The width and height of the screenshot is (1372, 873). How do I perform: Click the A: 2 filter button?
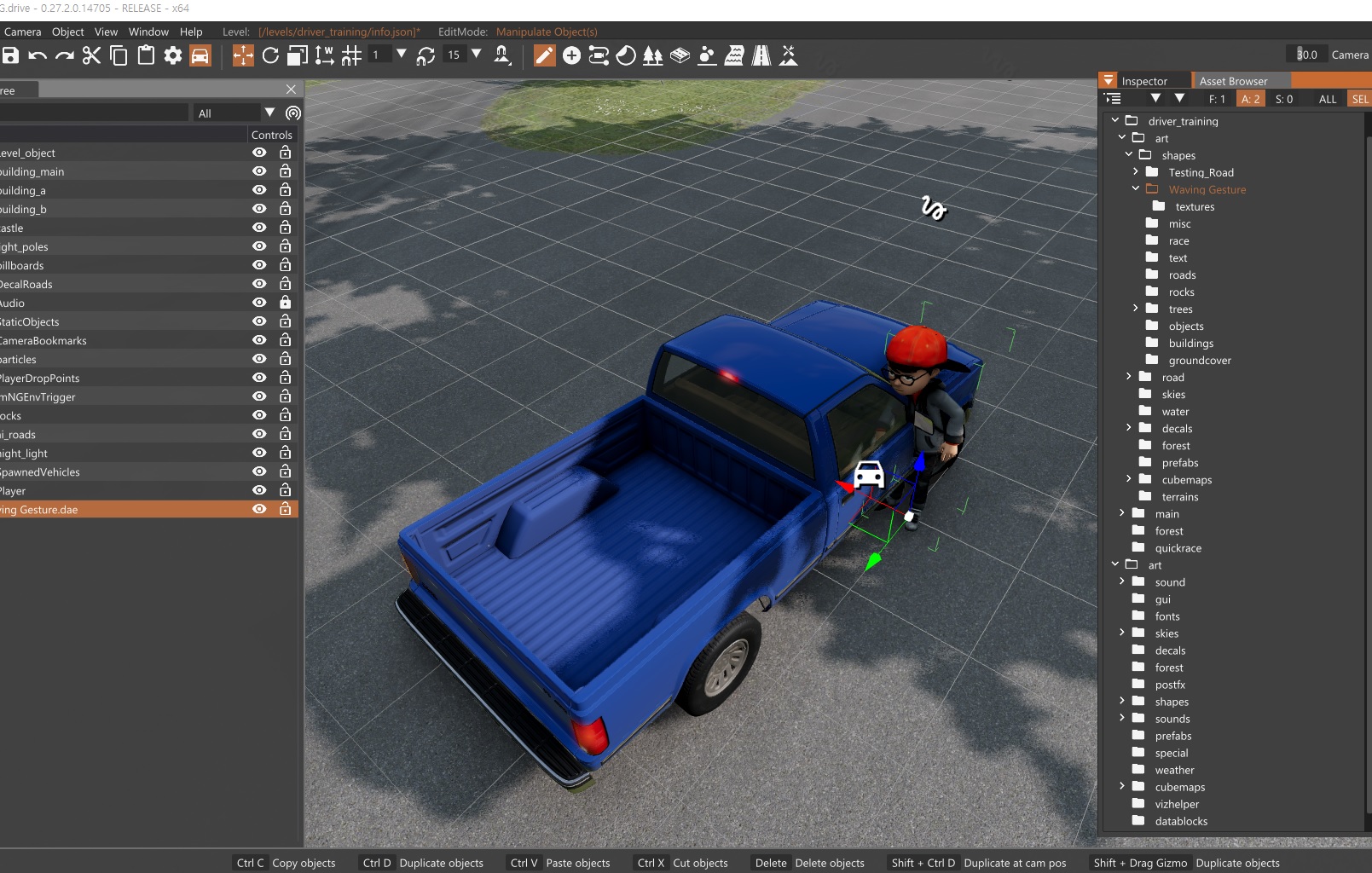(1250, 99)
